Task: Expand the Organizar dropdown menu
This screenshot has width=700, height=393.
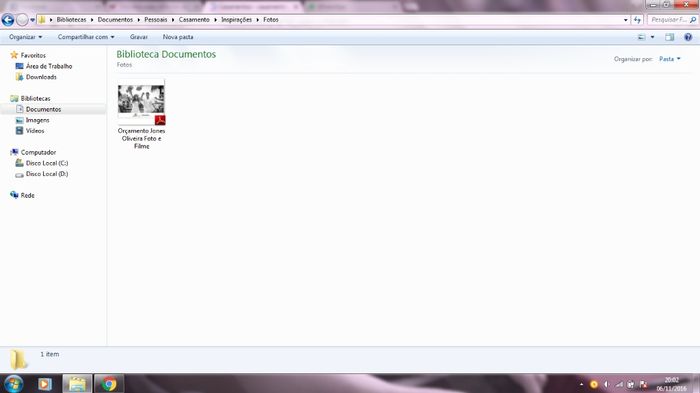Action: coord(25,37)
